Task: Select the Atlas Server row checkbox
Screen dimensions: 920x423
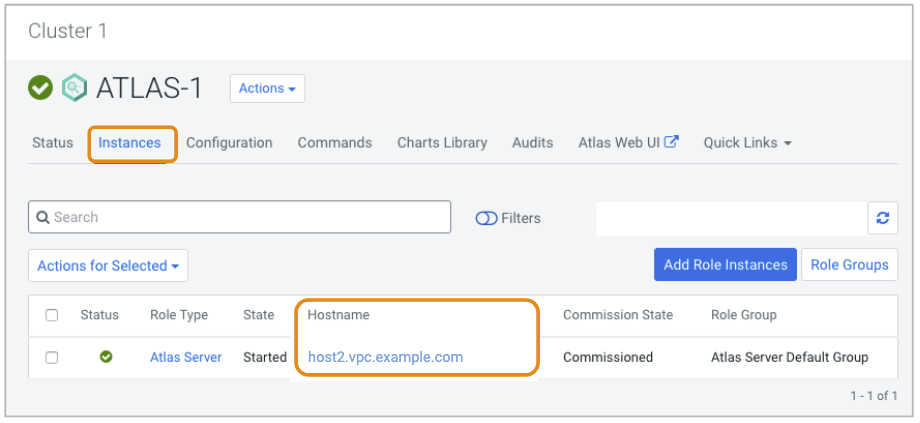Action: 52,357
